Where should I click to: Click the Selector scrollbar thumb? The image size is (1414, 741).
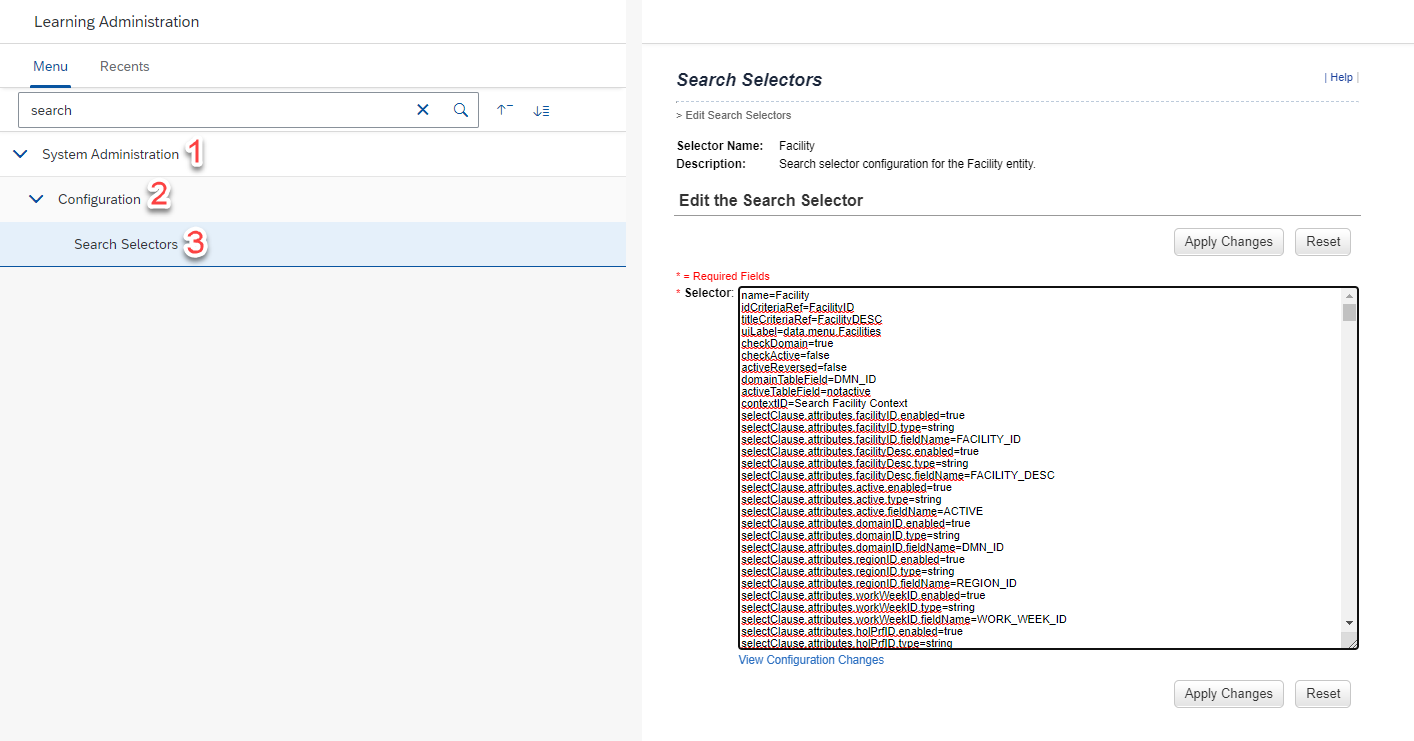click(x=1349, y=313)
